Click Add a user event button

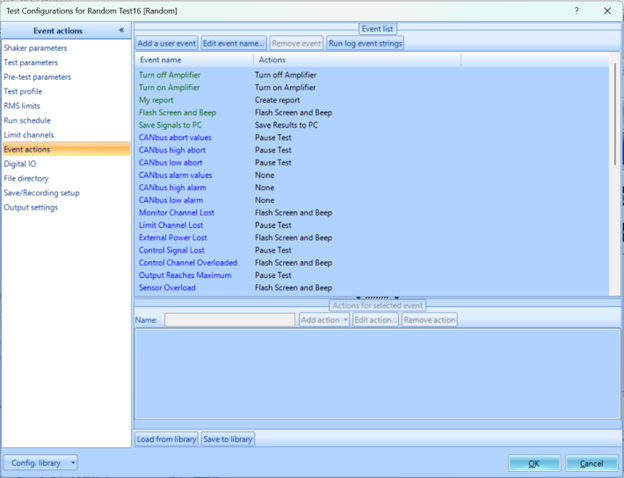[166, 43]
